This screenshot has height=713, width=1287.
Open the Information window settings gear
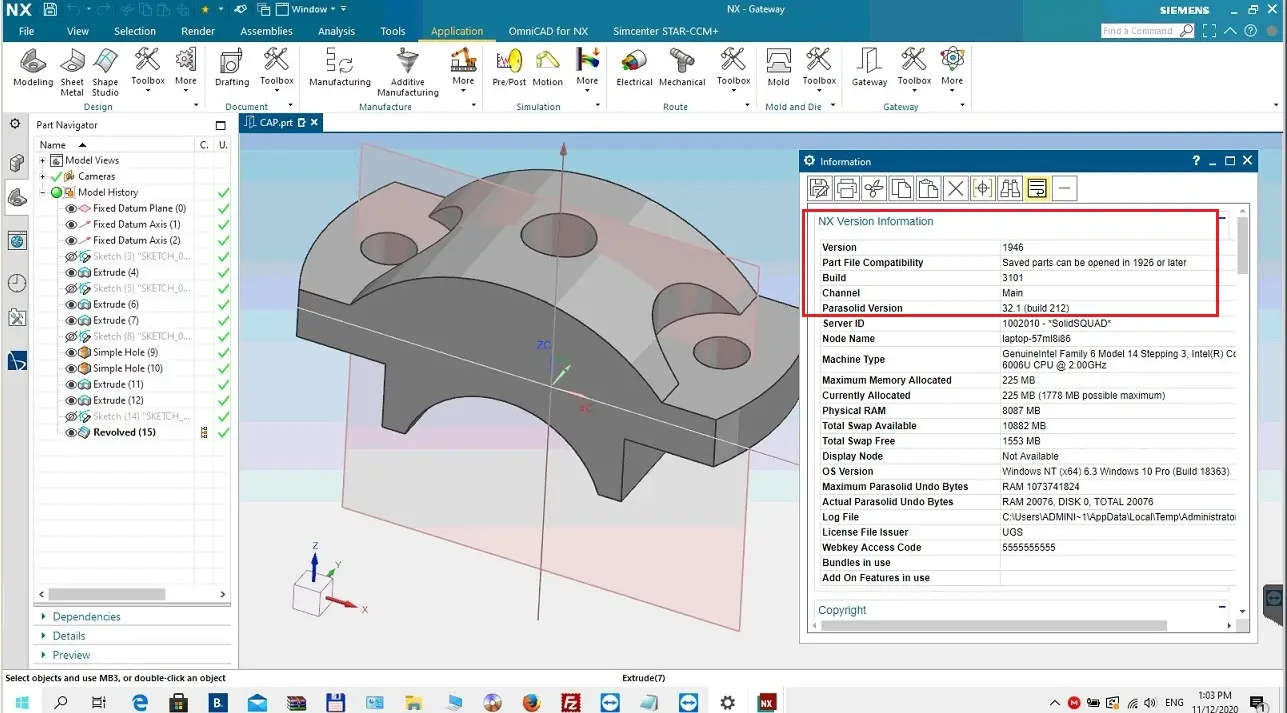pyautogui.click(x=810, y=161)
